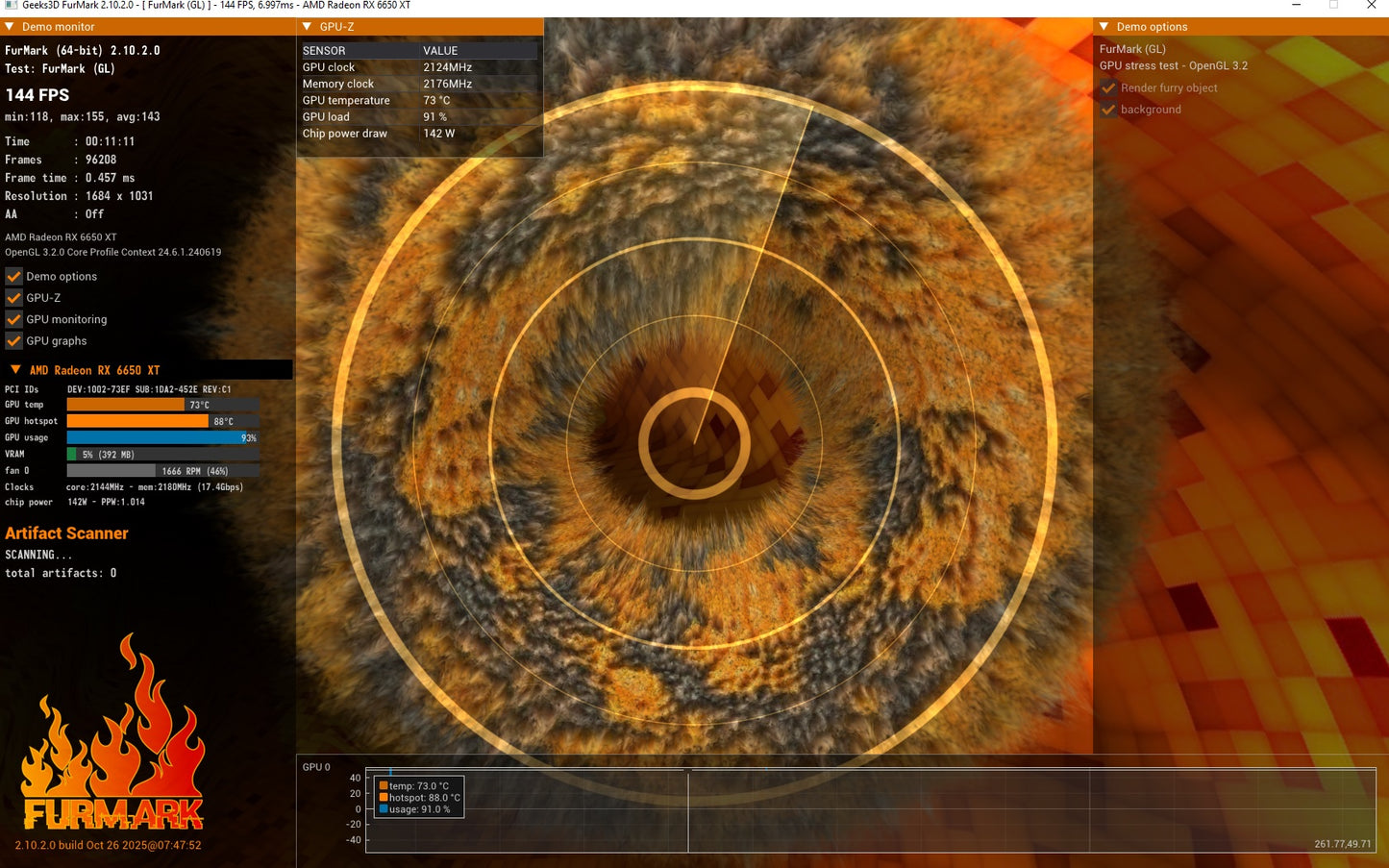The height and width of the screenshot is (868, 1389).
Task: Click the FurMark flame logo
Action: [x=112, y=732]
